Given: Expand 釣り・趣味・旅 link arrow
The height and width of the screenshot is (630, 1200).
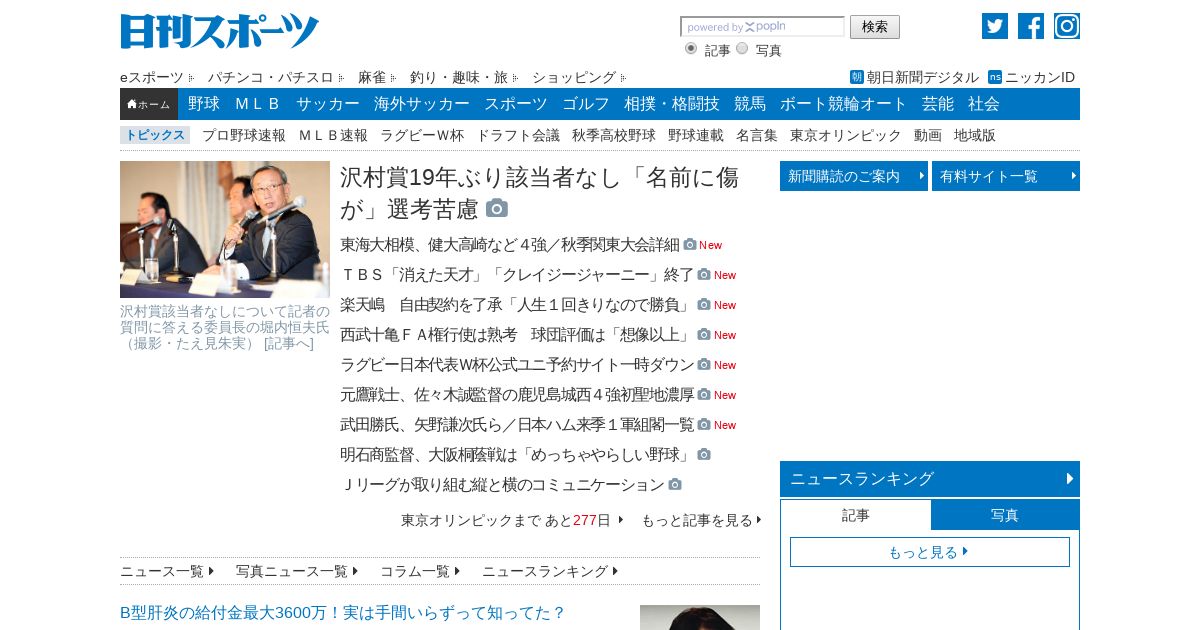Looking at the screenshot, I should 515,78.
